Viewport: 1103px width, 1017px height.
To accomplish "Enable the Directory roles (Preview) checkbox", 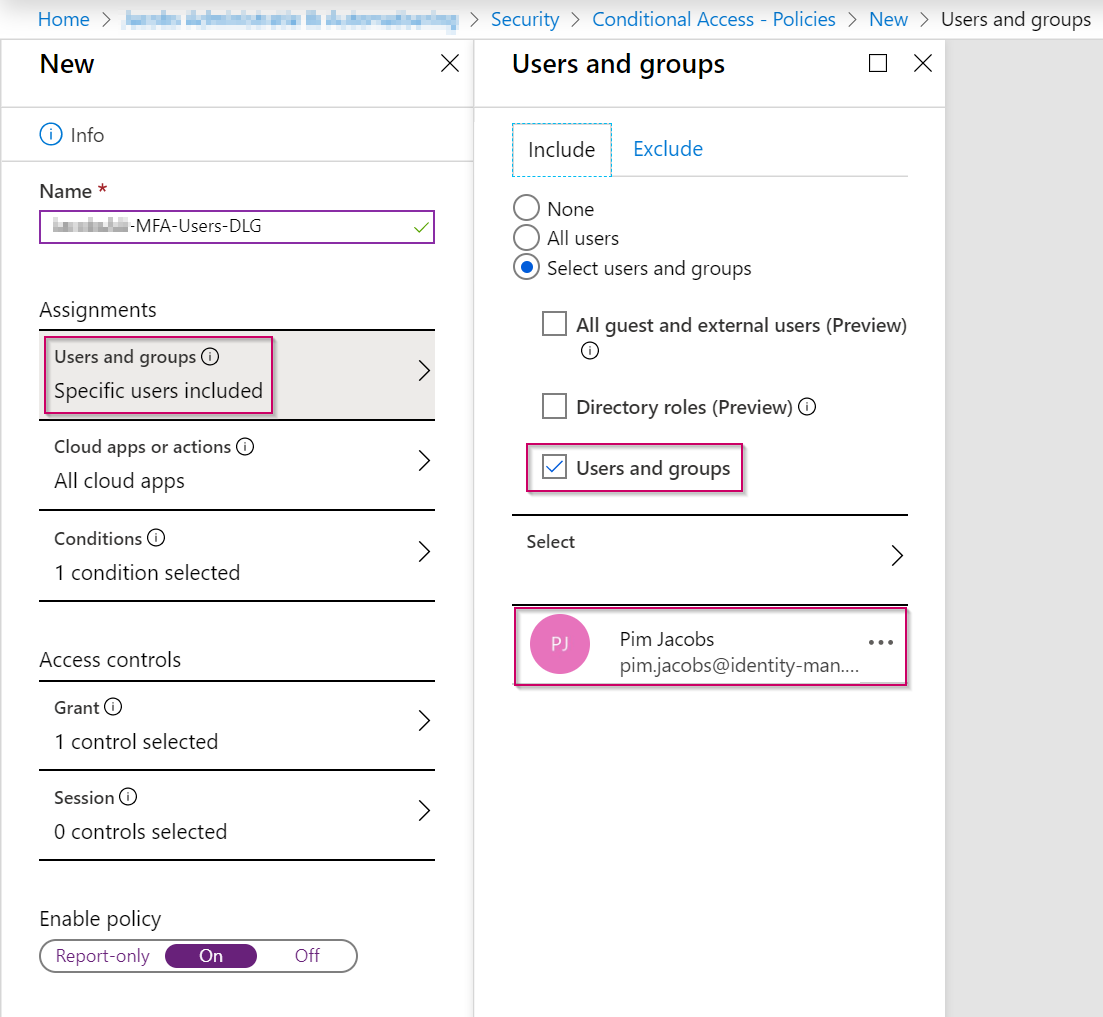I will (555, 405).
